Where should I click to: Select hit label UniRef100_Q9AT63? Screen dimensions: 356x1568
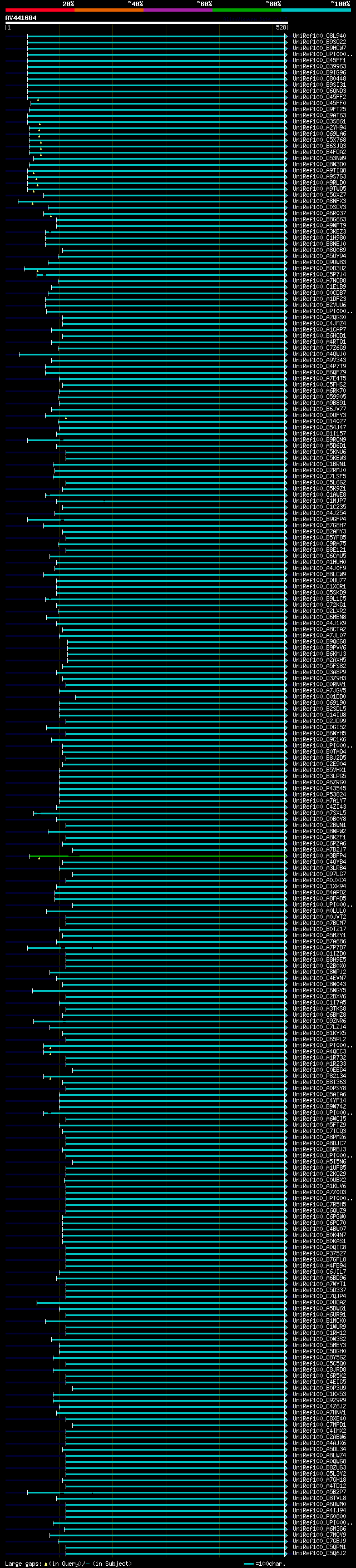319,115
